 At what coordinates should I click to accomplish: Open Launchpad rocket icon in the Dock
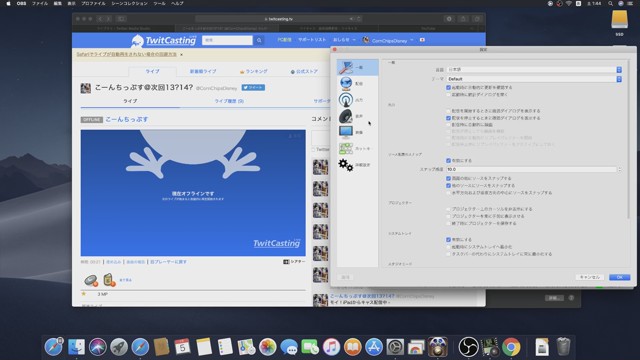click(119, 347)
